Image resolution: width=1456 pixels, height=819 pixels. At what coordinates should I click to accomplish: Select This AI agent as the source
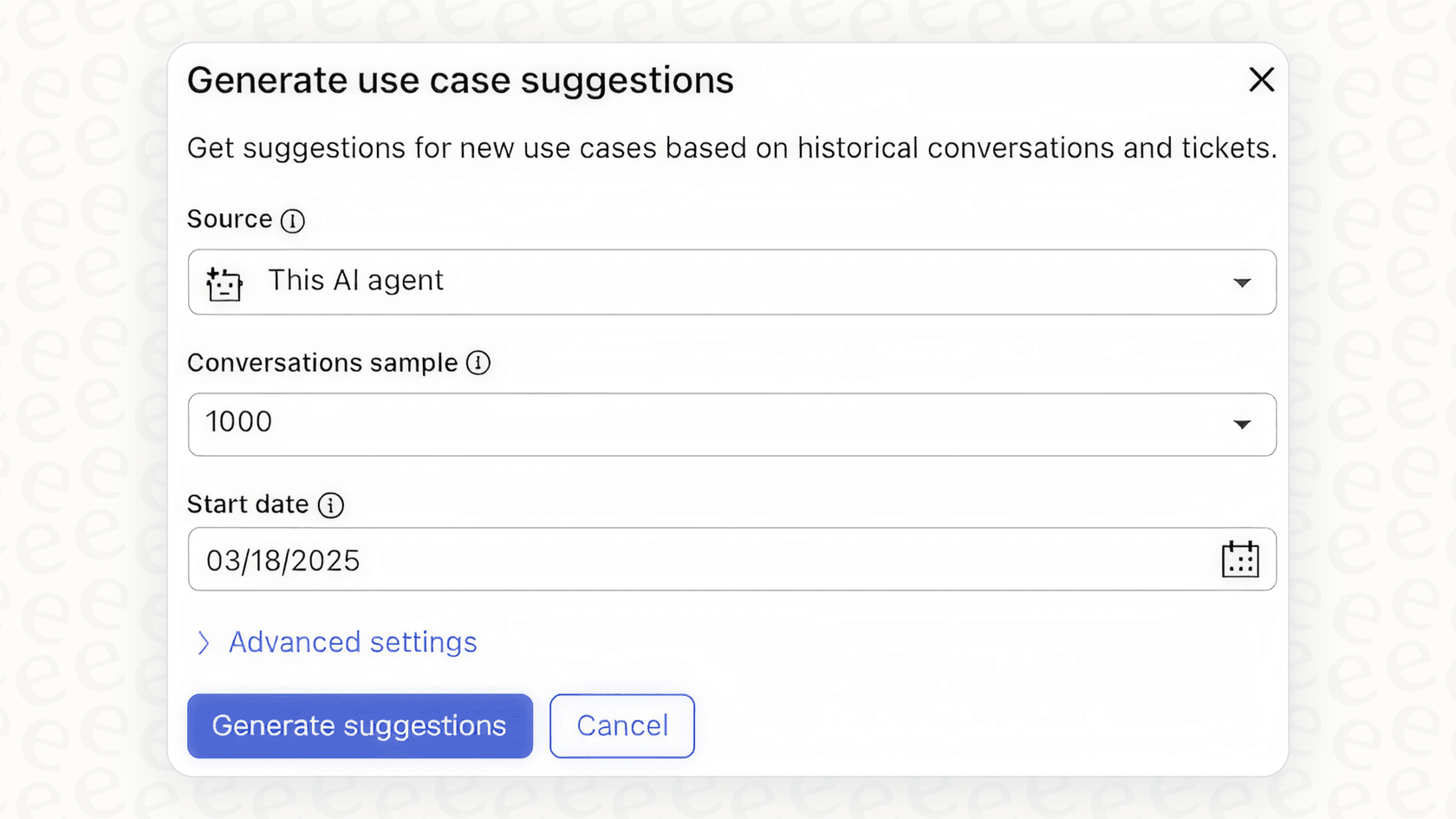pyautogui.click(x=355, y=281)
